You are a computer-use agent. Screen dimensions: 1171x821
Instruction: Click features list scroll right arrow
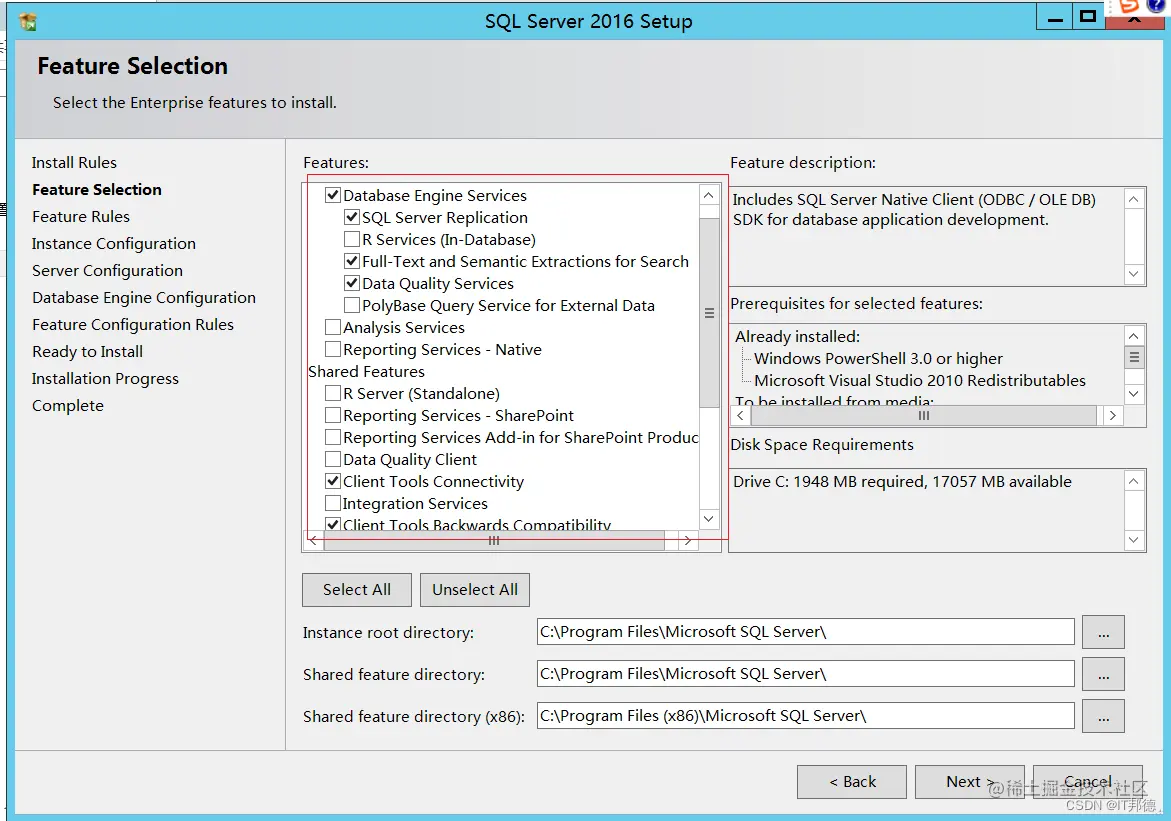point(688,541)
